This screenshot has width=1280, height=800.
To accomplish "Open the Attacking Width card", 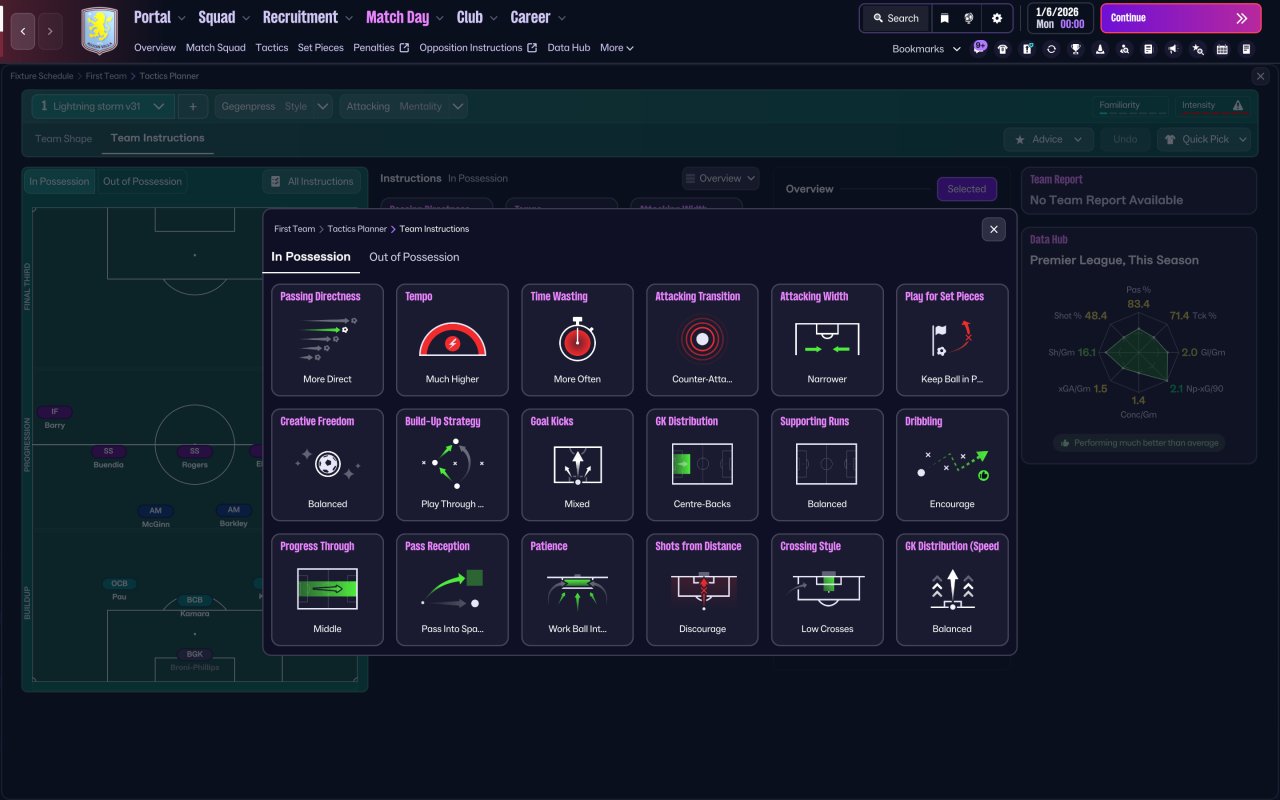I will [827, 340].
